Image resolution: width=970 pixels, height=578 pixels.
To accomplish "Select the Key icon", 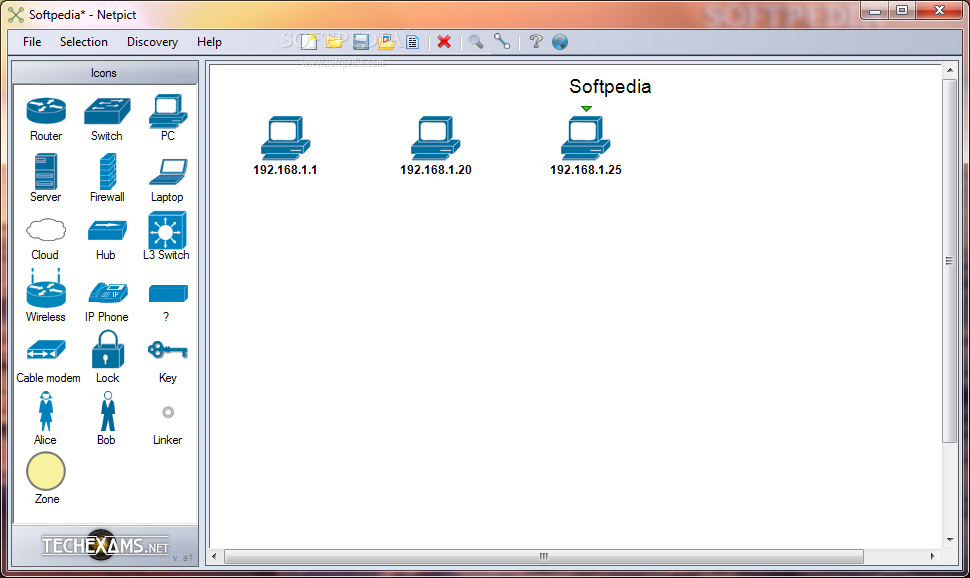I will [x=168, y=350].
